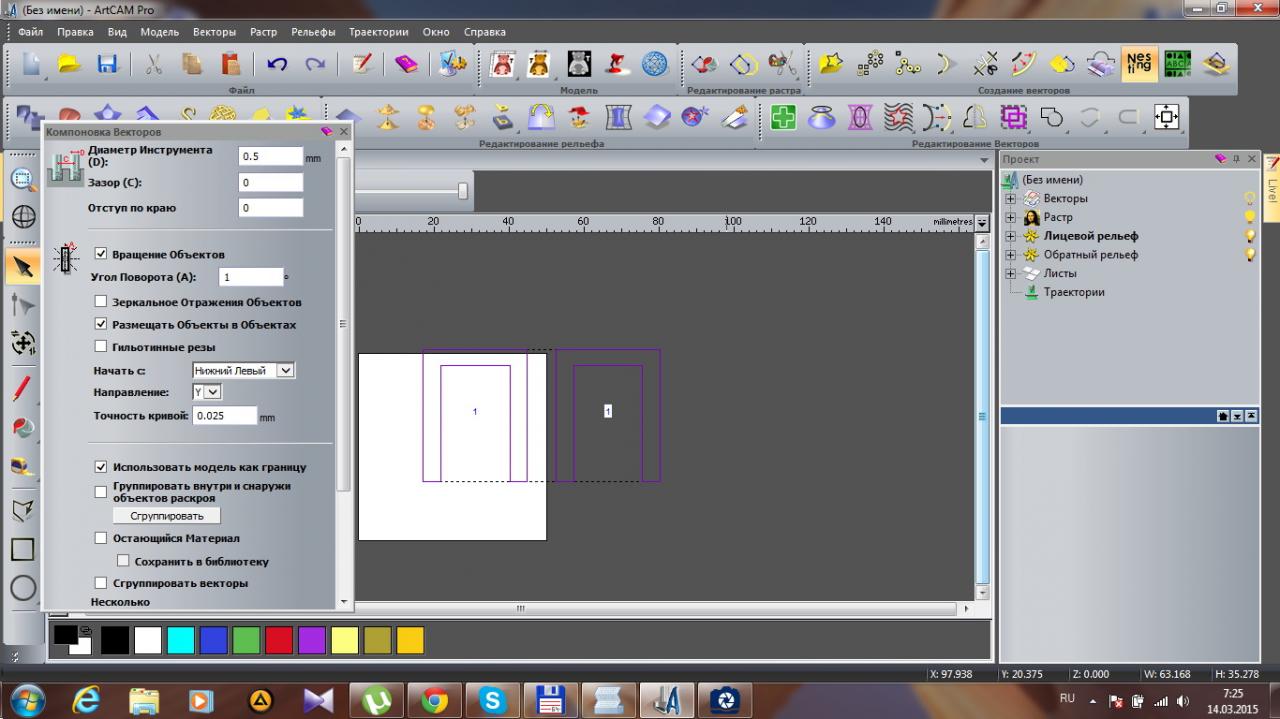Screen dimensions: 1280x719
Task: Click the Диаметр Инструмента input field
Action: [x=270, y=156]
